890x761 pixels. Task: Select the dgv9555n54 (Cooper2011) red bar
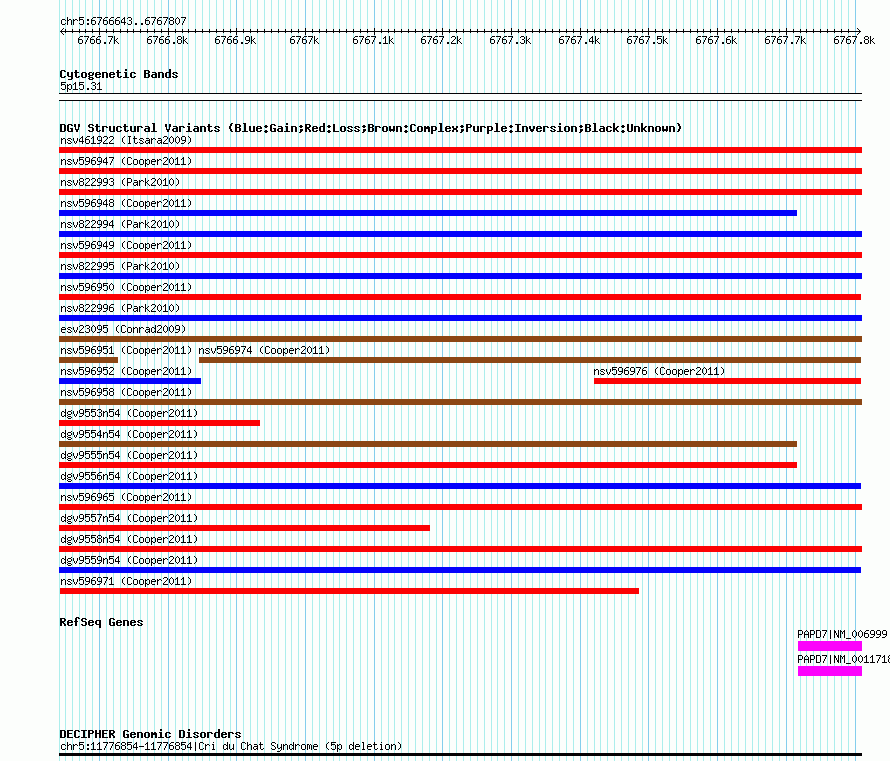tap(428, 465)
